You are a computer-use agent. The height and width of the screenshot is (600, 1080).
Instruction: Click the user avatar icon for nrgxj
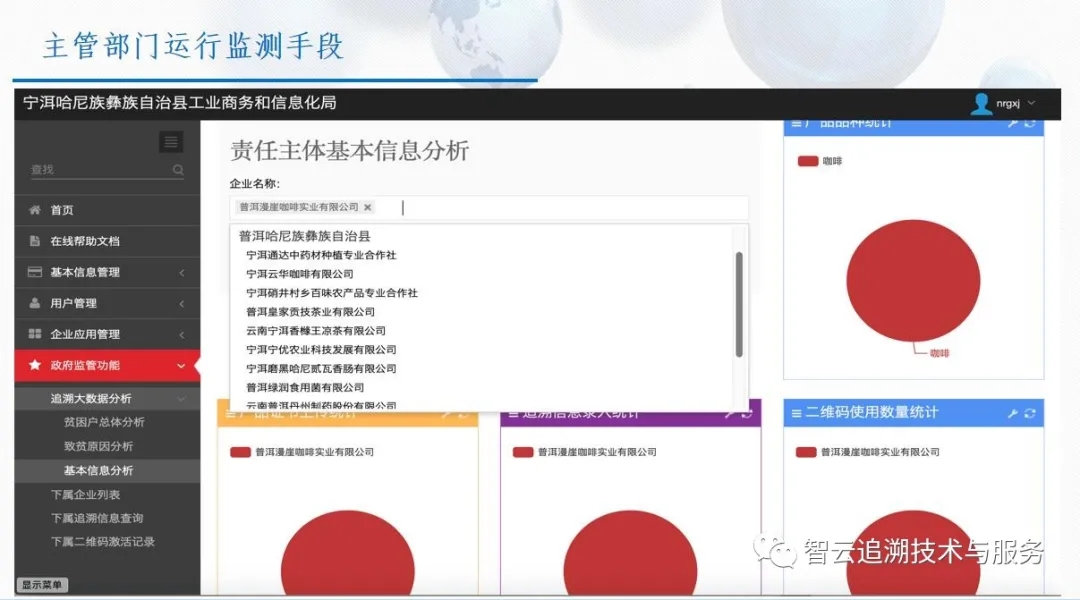tap(981, 104)
